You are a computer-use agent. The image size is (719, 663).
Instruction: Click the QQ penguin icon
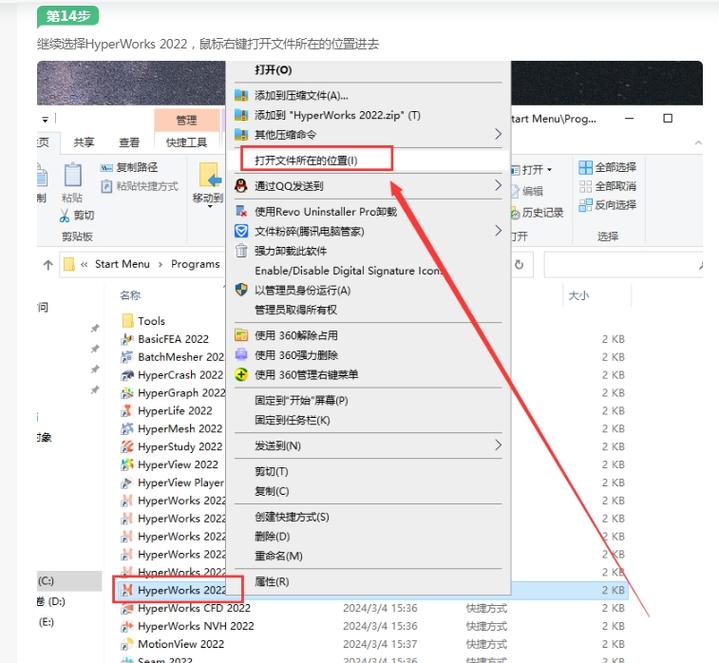(x=241, y=186)
